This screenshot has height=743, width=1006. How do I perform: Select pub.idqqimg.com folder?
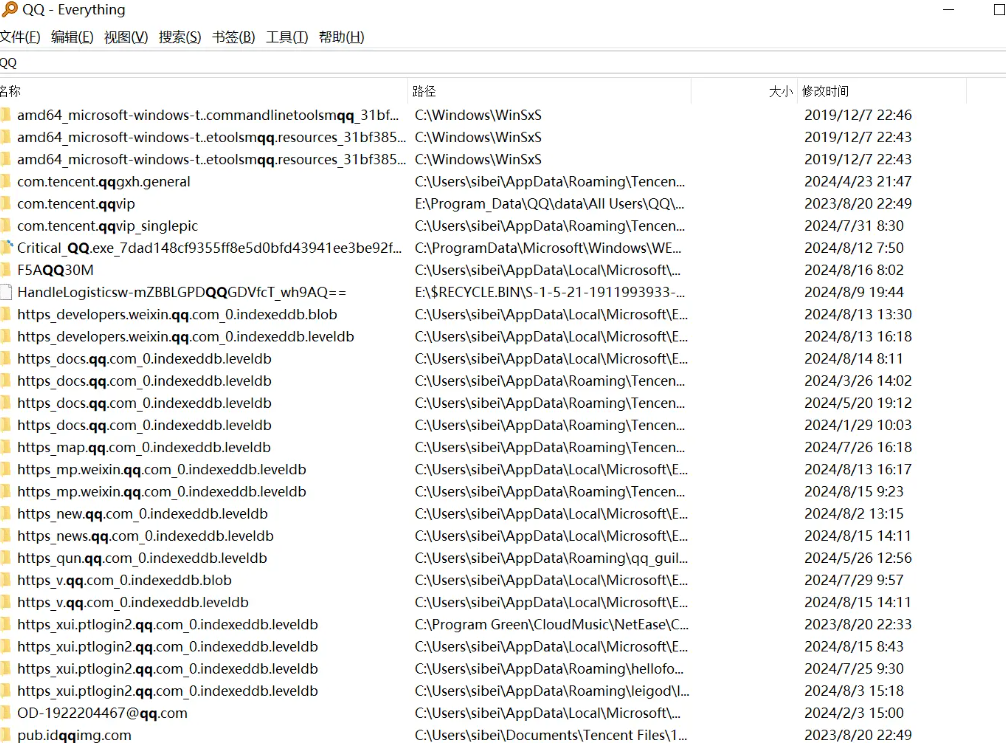point(74,735)
